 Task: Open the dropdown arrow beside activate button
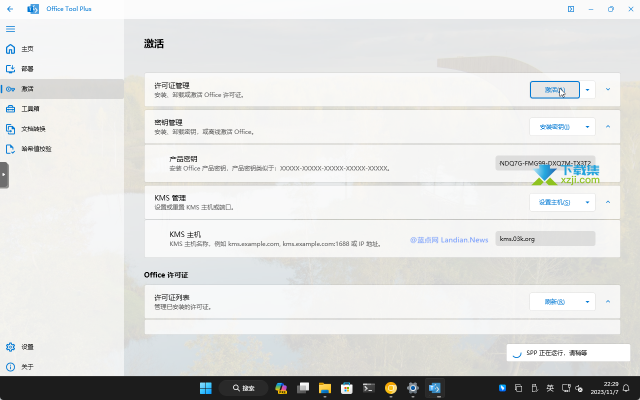[x=587, y=90]
